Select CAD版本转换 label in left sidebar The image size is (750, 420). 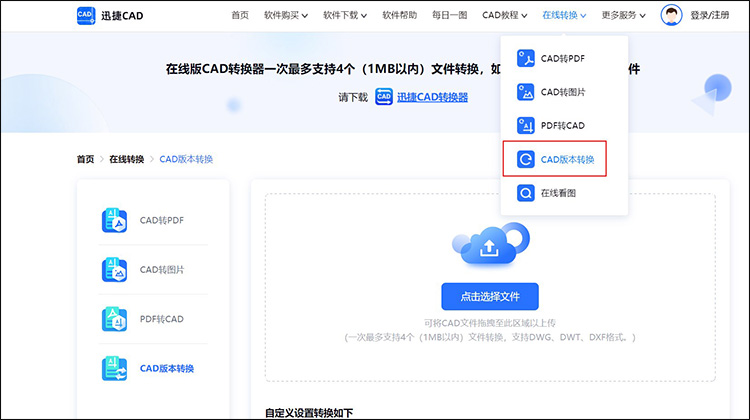[x=167, y=368]
